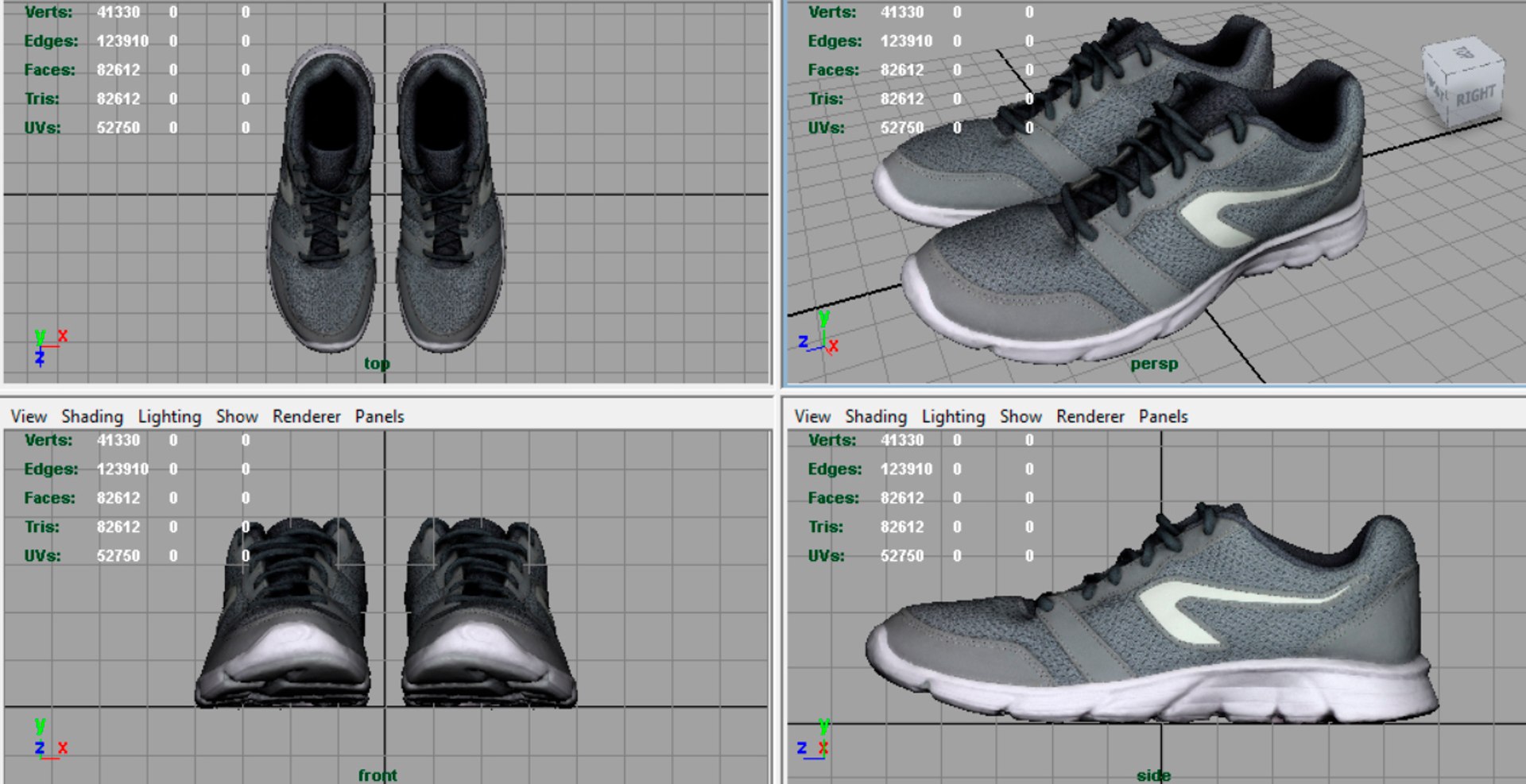Open Show menu in front viewport
The image size is (1526, 784).
point(237,416)
